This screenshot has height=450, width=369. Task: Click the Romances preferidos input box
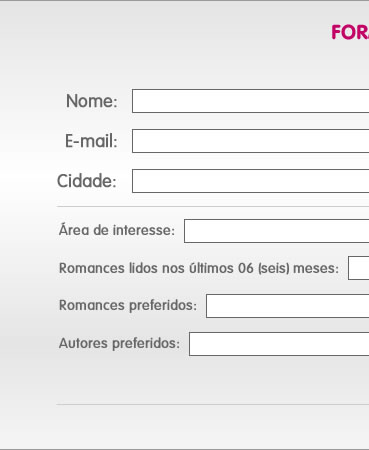tap(288, 306)
